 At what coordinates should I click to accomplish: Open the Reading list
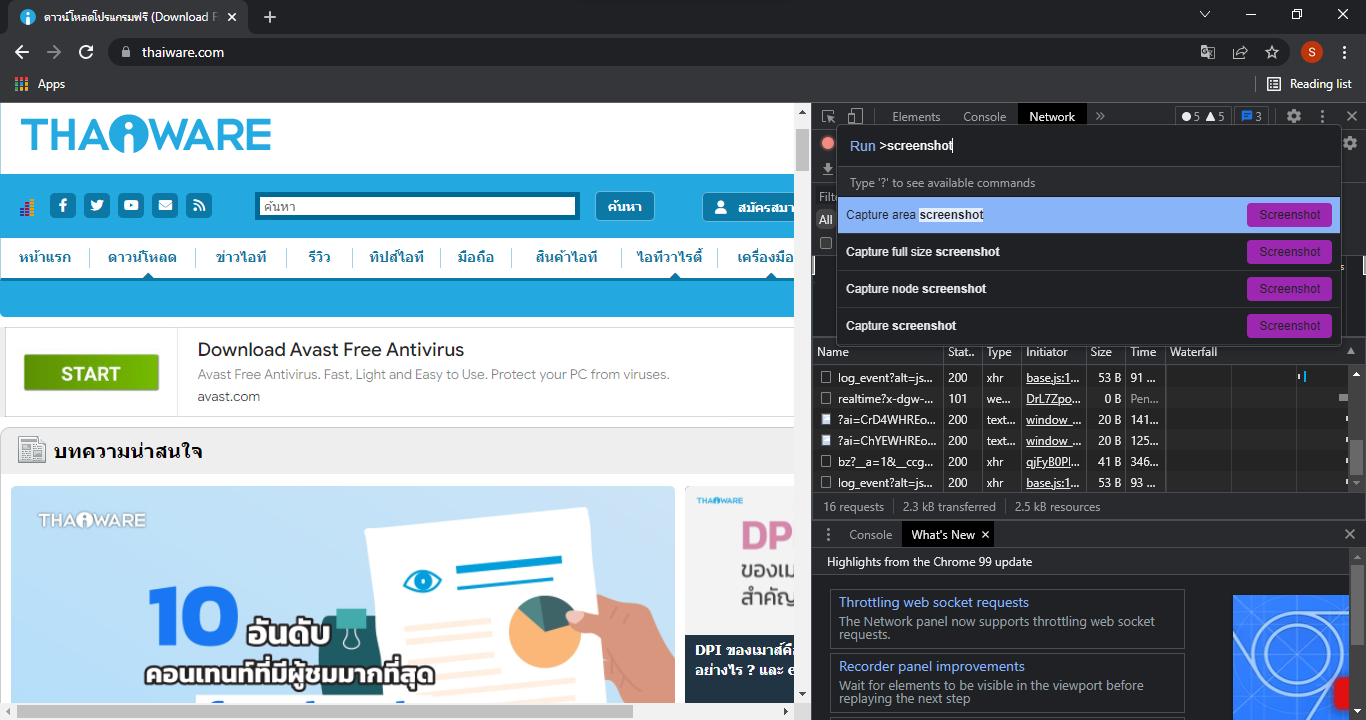pyautogui.click(x=1309, y=84)
